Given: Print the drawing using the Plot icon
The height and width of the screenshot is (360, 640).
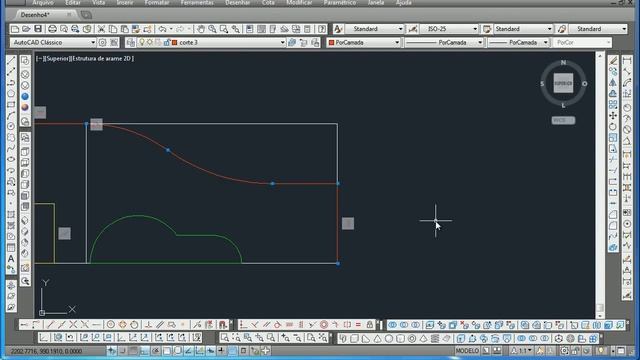Looking at the screenshot, I should point(52,29).
